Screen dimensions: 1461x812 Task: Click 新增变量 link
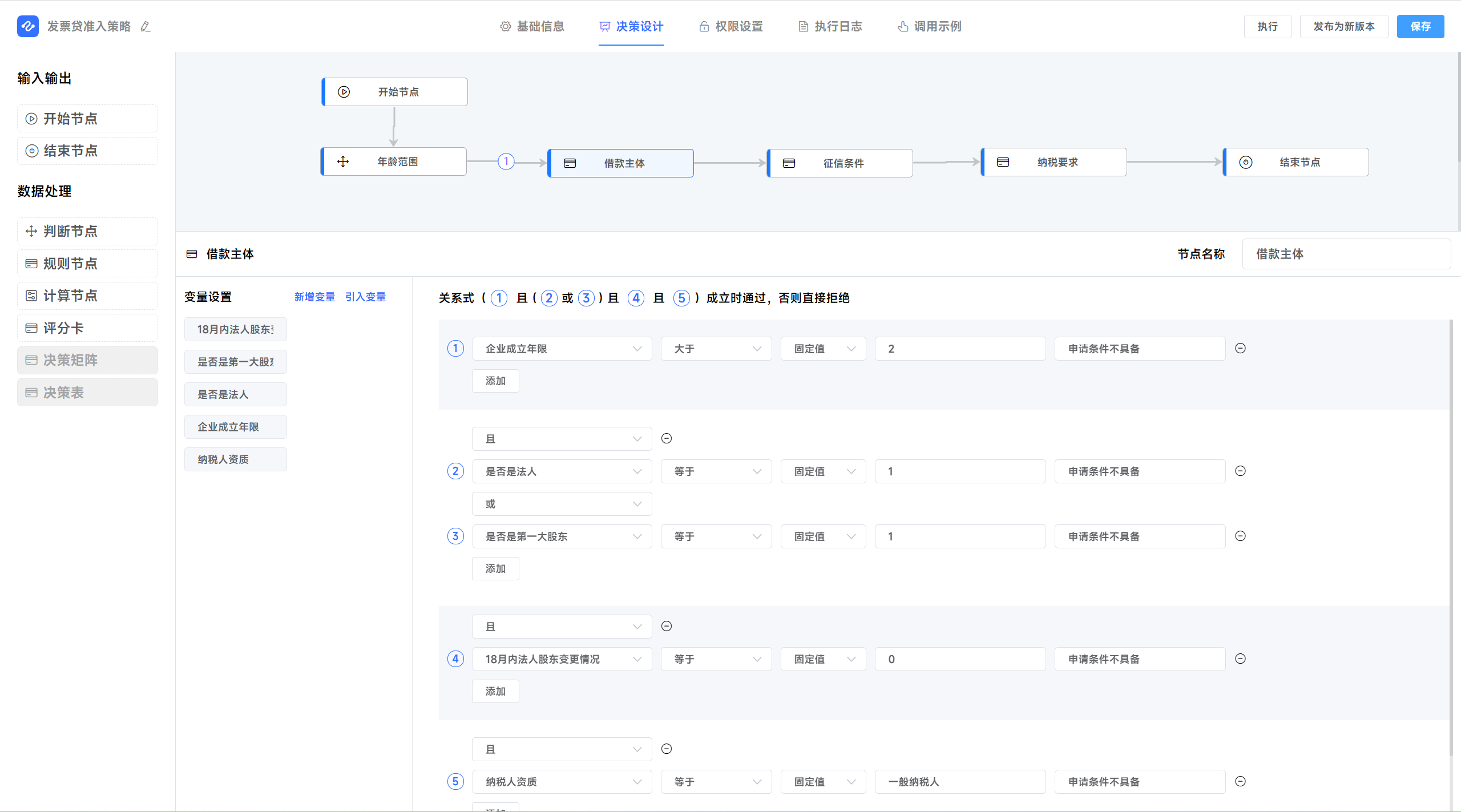point(314,297)
